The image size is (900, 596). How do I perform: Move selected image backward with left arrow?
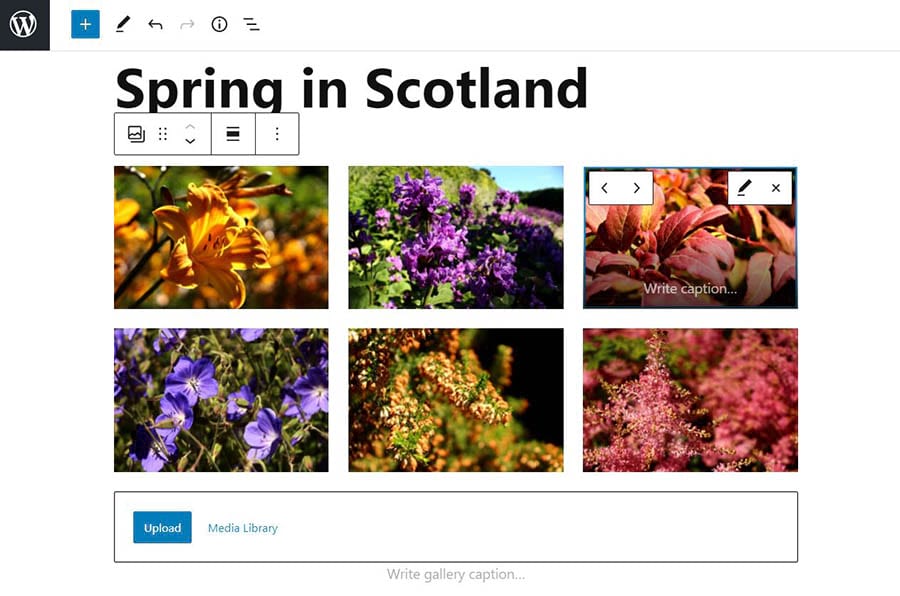(x=604, y=188)
